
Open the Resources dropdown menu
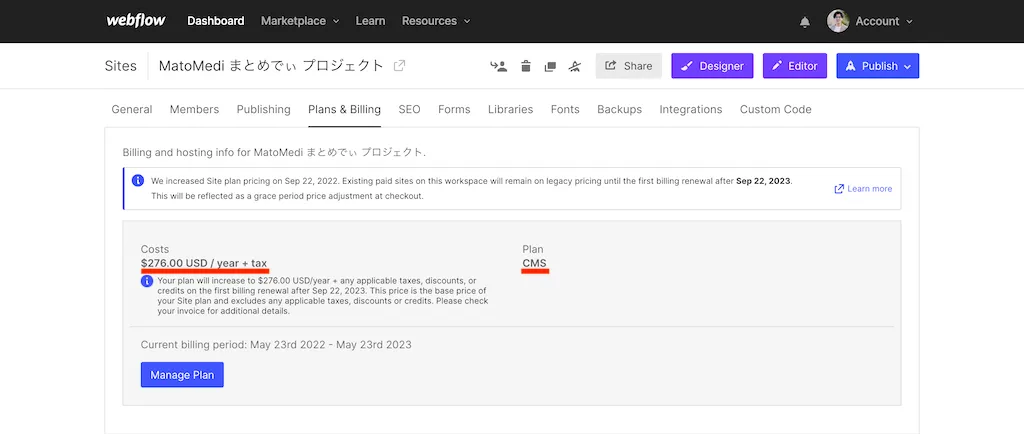(x=436, y=21)
